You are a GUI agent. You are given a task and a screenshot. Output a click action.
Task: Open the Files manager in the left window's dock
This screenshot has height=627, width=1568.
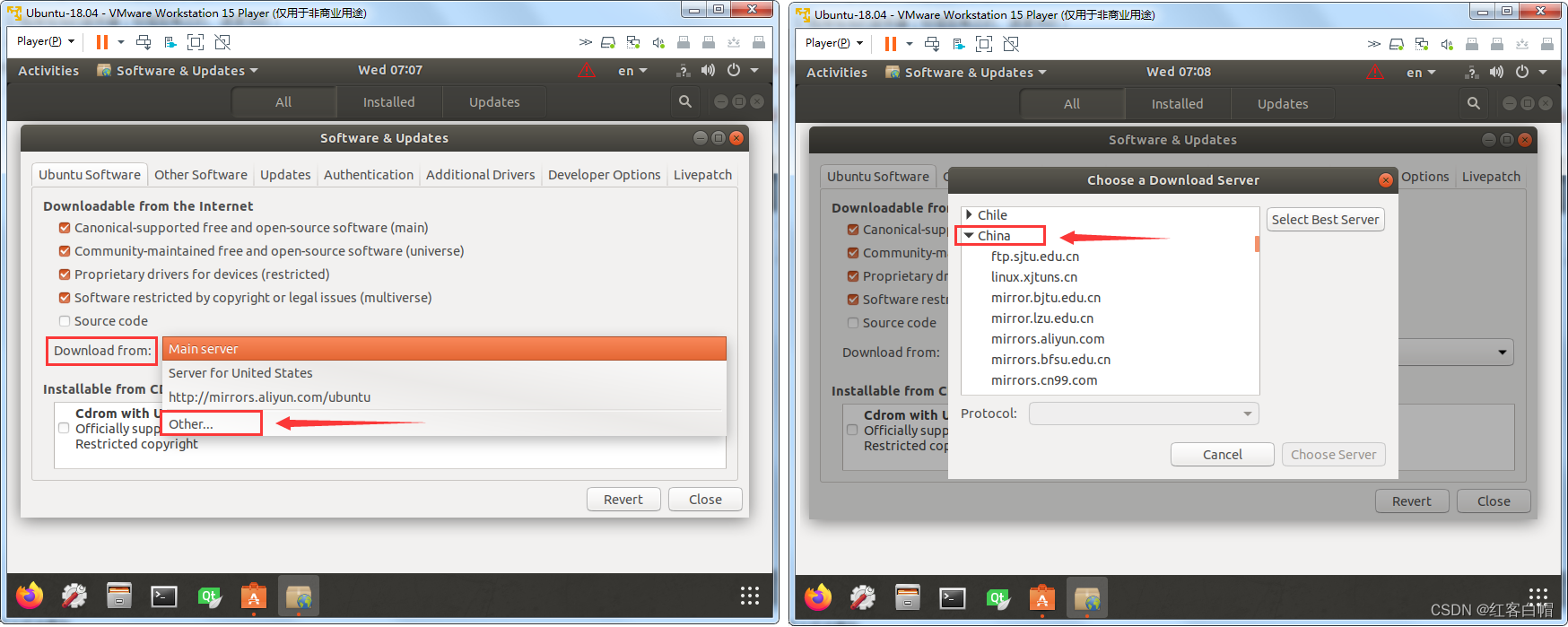pos(119,596)
